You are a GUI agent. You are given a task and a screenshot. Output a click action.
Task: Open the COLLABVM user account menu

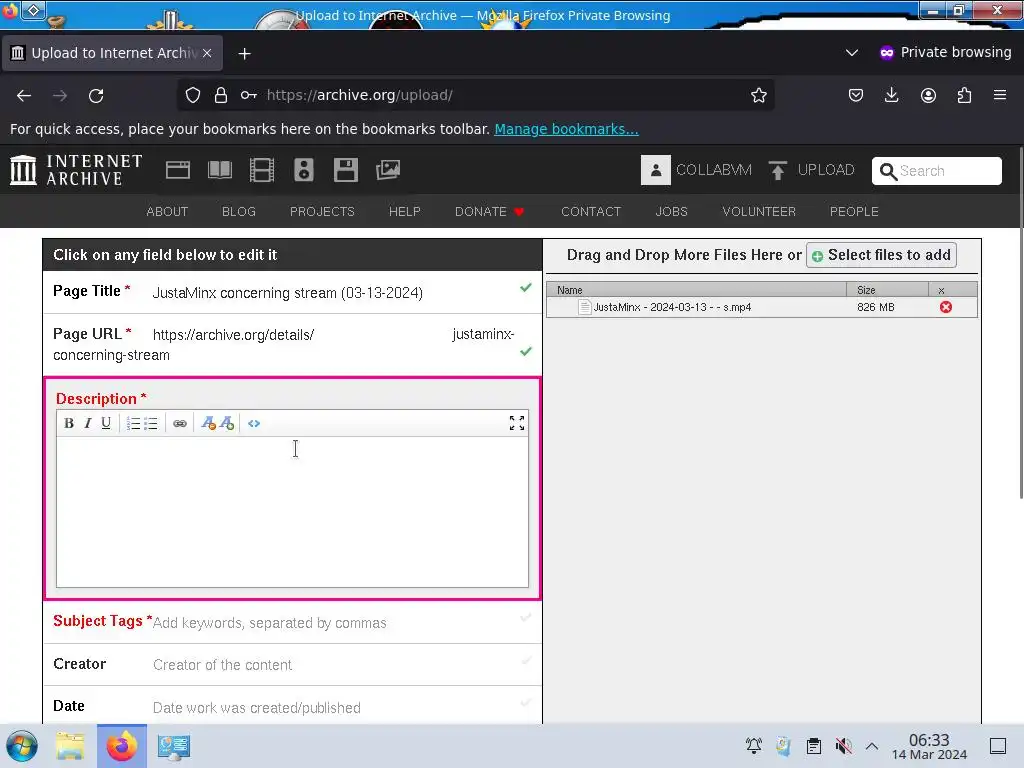pyautogui.click(x=696, y=170)
